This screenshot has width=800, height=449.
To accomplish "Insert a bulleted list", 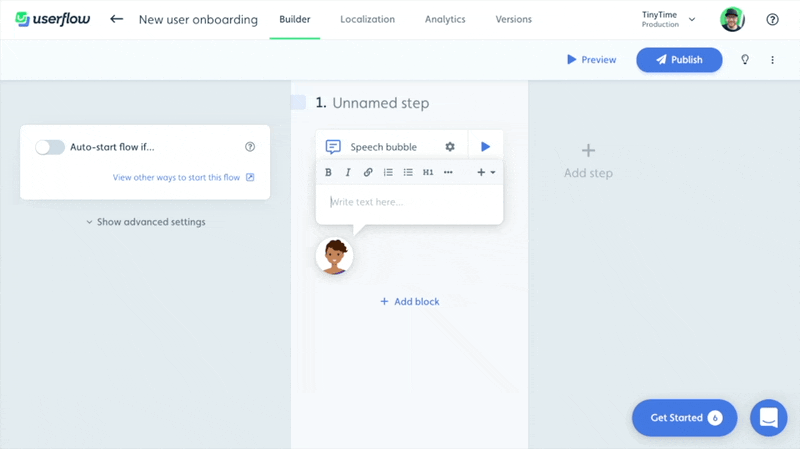I will coord(408,172).
